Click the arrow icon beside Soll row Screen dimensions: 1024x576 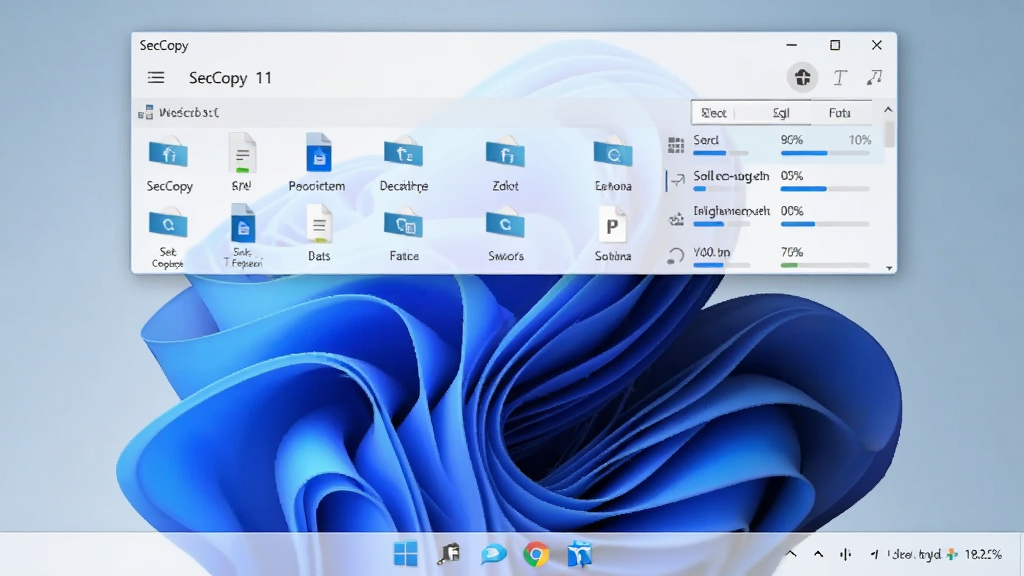coord(677,181)
